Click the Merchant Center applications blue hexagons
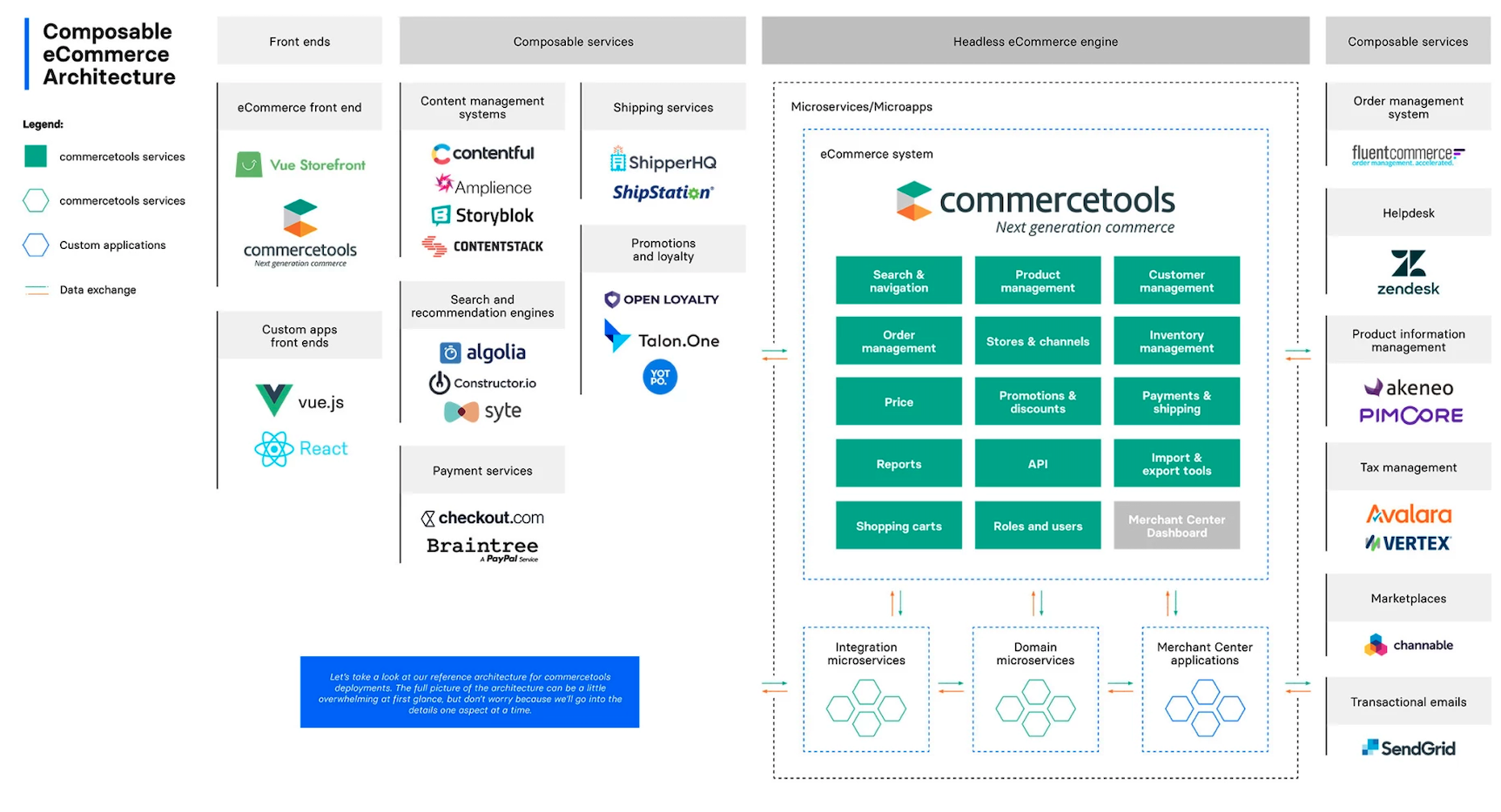 (1205, 708)
